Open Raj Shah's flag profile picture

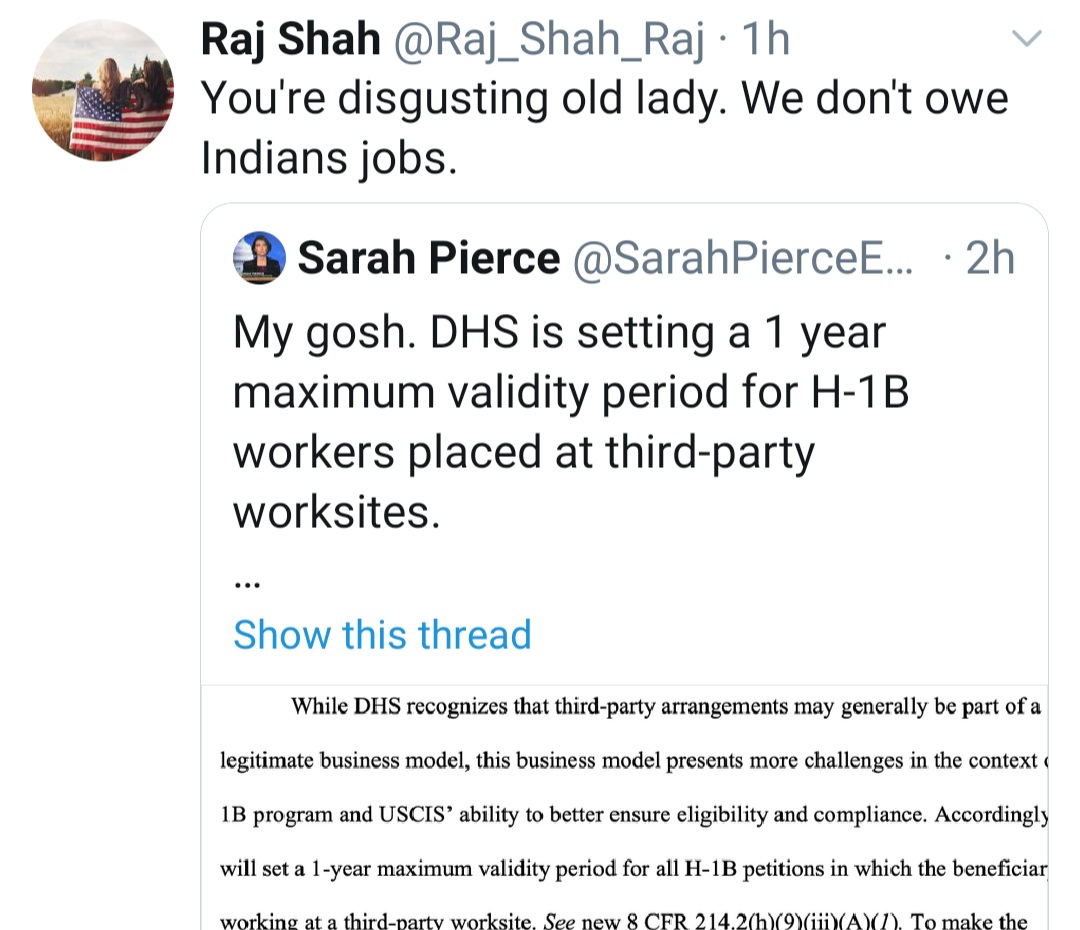pyautogui.click(x=103, y=90)
